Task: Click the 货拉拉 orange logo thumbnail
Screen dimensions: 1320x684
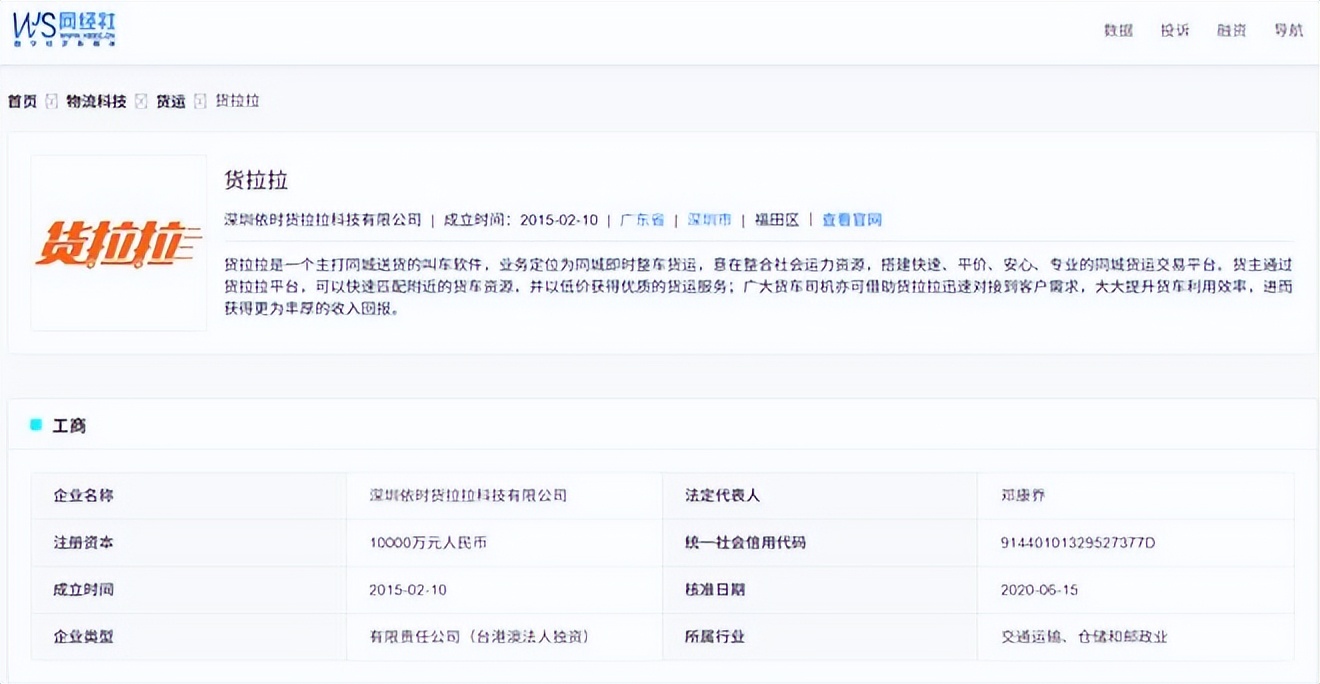Action: (119, 243)
